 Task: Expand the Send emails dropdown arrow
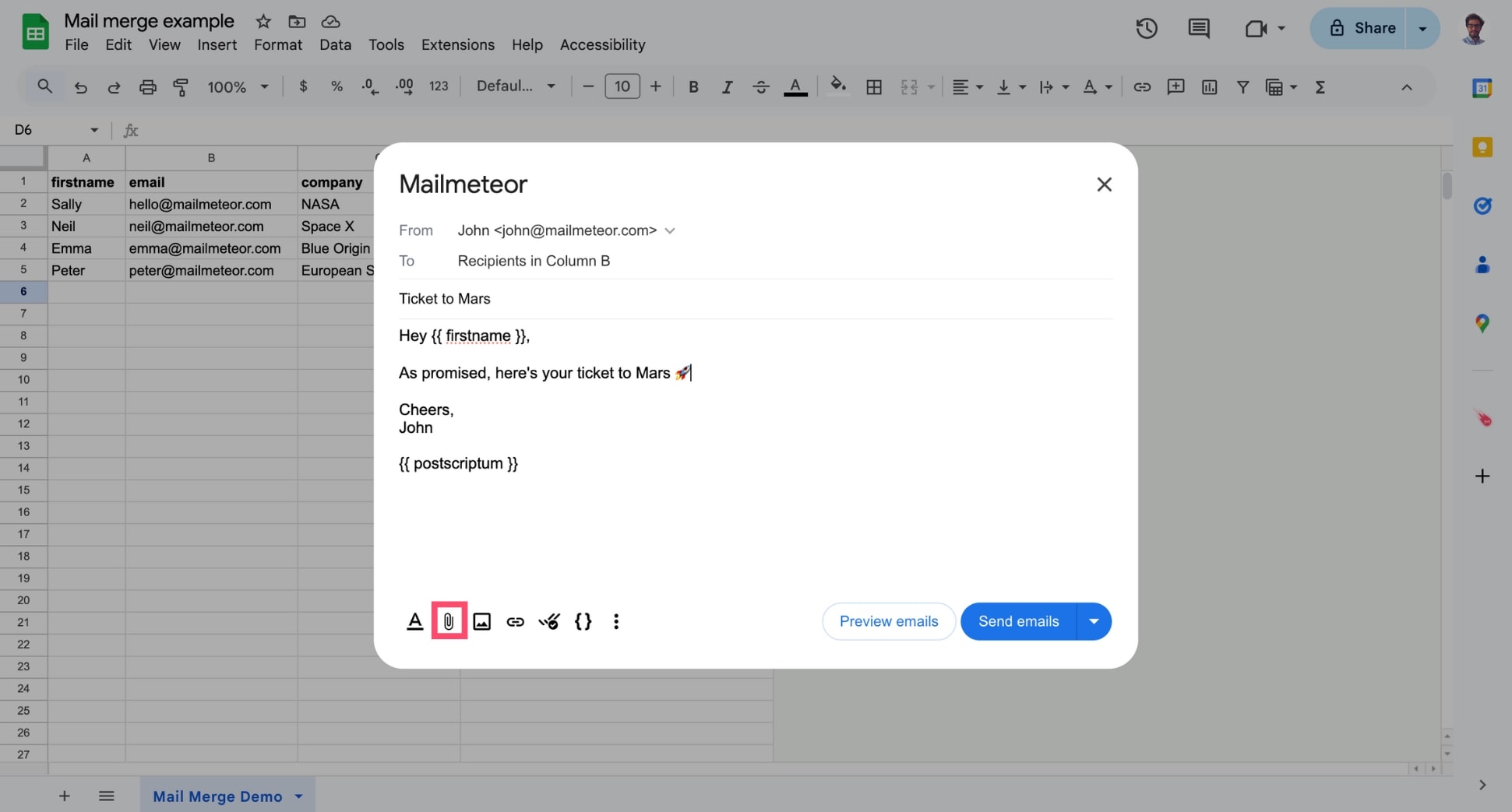coord(1094,621)
